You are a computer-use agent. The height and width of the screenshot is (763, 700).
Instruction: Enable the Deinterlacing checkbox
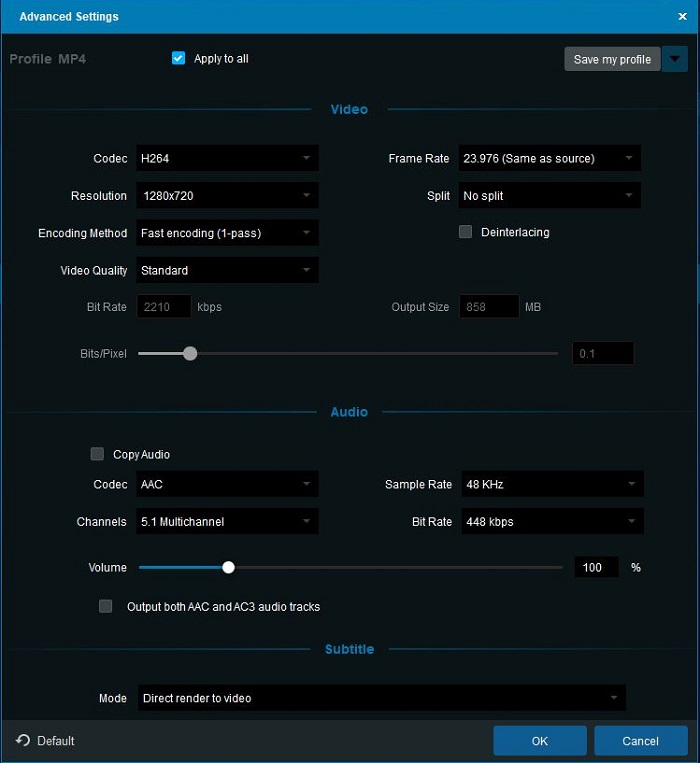click(x=466, y=232)
